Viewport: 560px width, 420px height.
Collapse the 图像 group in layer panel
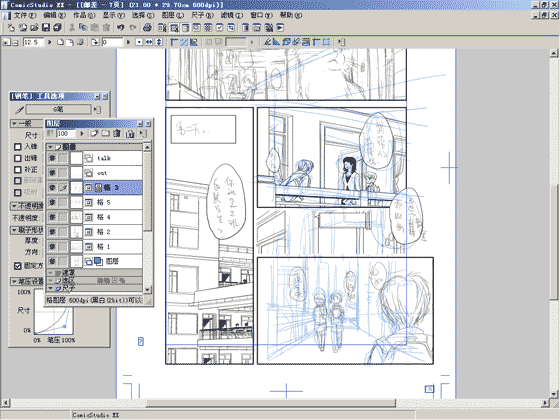[x=50, y=147]
